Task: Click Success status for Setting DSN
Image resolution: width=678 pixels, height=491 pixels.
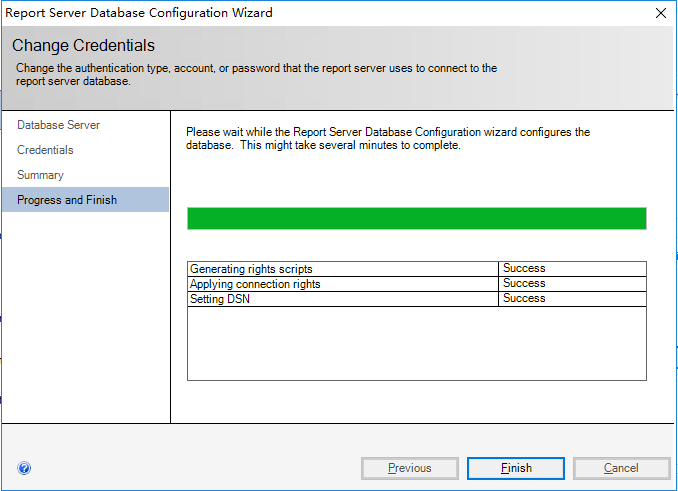Action: (524, 298)
